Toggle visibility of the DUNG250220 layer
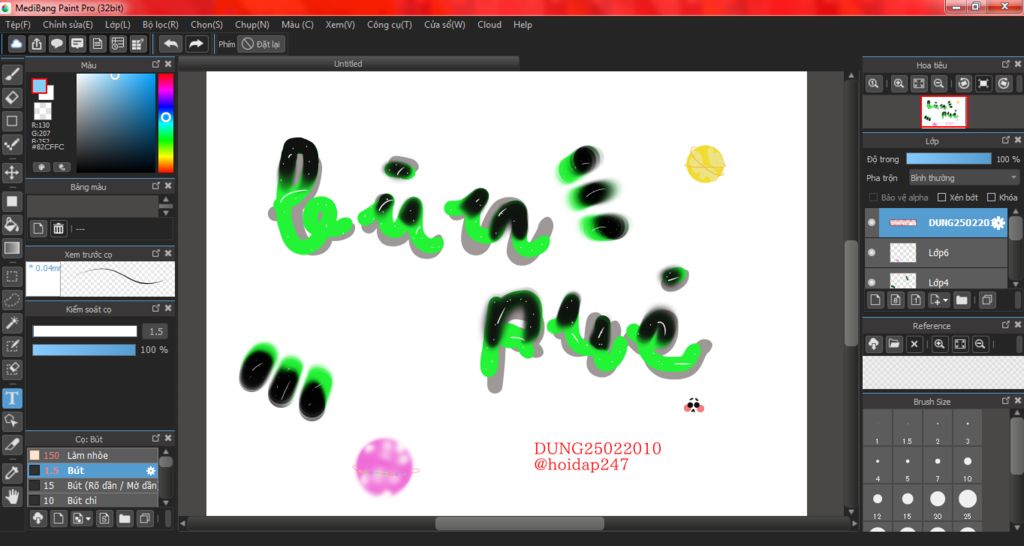The width and height of the screenshot is (1024, 546). (x=871, y=223)
